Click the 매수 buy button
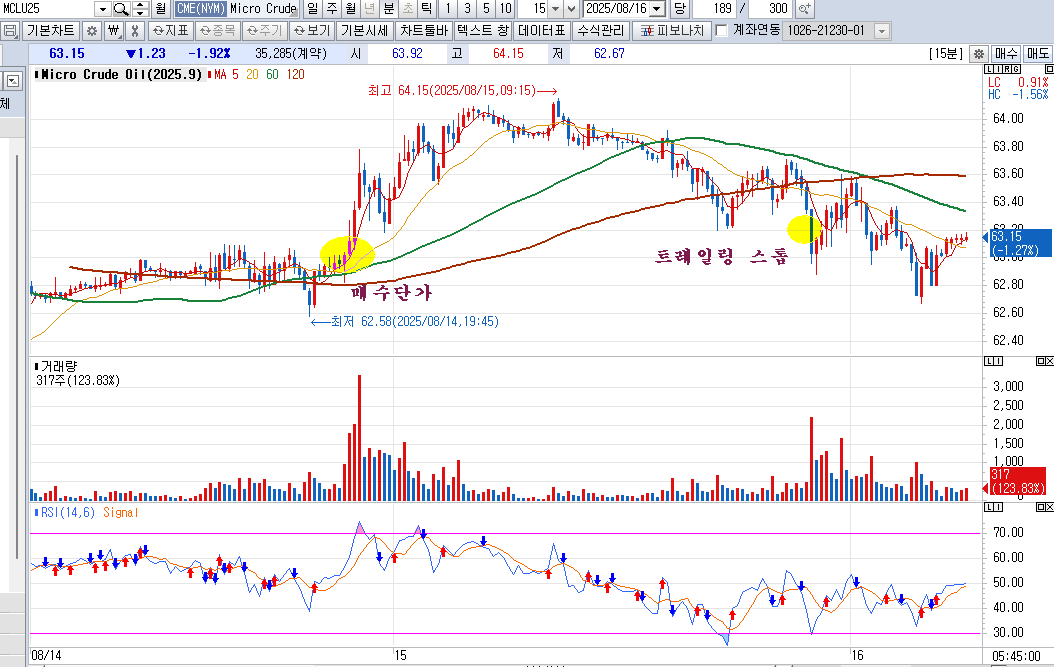Screen dimensions: 1054x667 (1006, 54)
